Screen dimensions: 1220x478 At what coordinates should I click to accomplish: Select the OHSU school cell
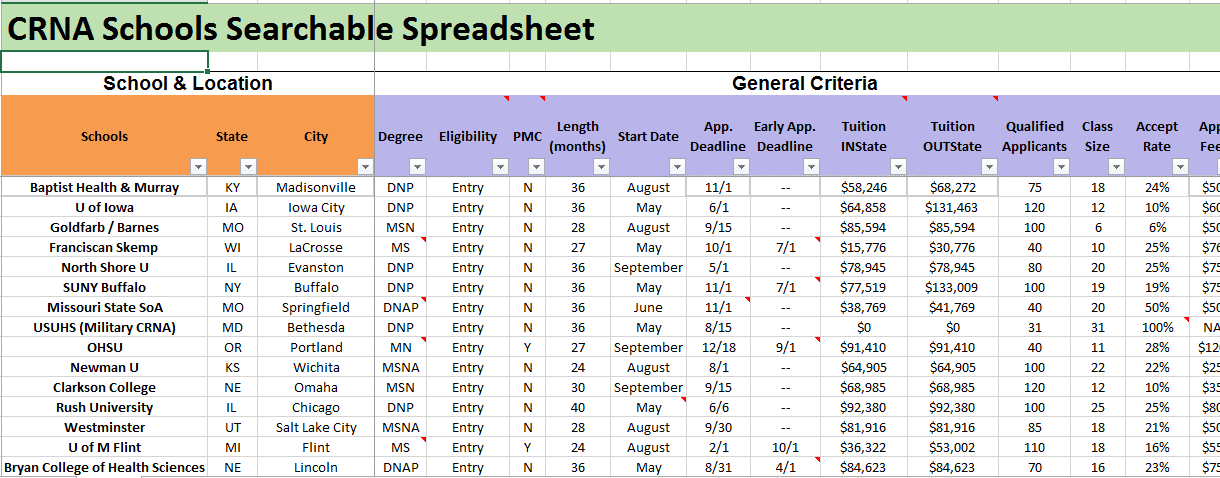point(104,347)
